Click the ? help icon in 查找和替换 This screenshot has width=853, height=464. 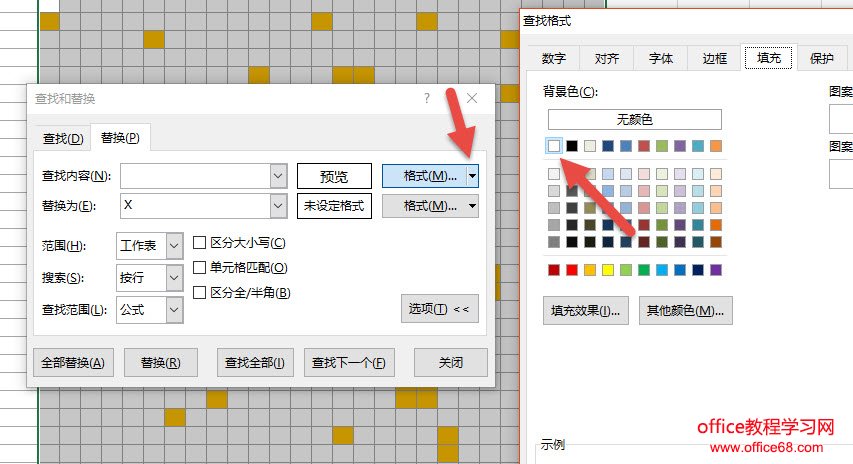tap(427, 98)
